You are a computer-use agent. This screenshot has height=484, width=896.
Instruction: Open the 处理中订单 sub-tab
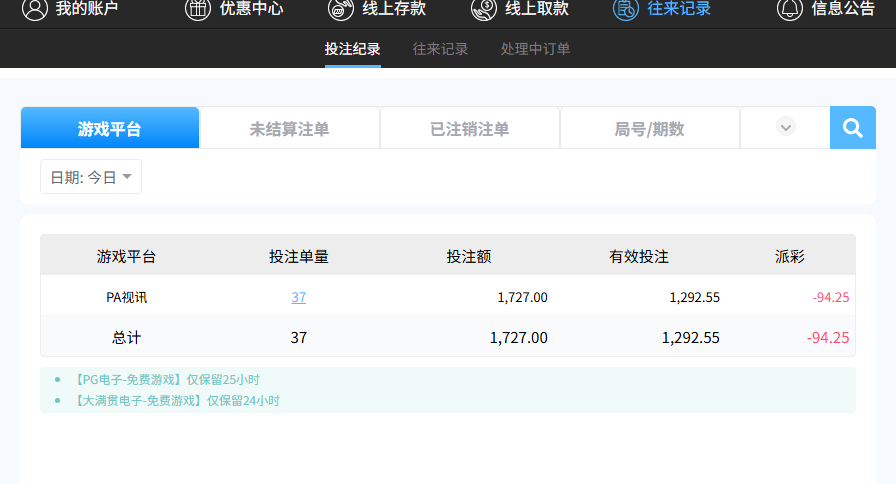click(535, 49)
